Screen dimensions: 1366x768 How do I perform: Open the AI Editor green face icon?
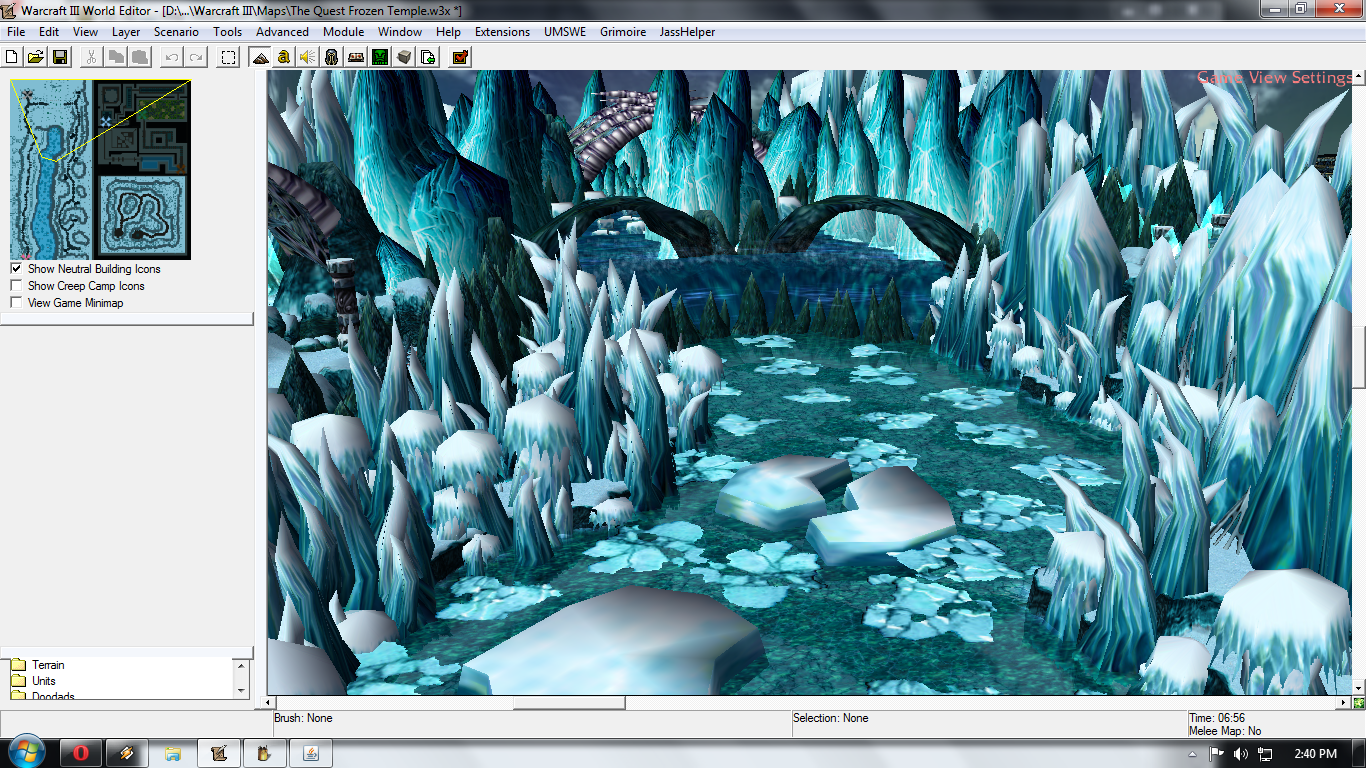(380, 57)
